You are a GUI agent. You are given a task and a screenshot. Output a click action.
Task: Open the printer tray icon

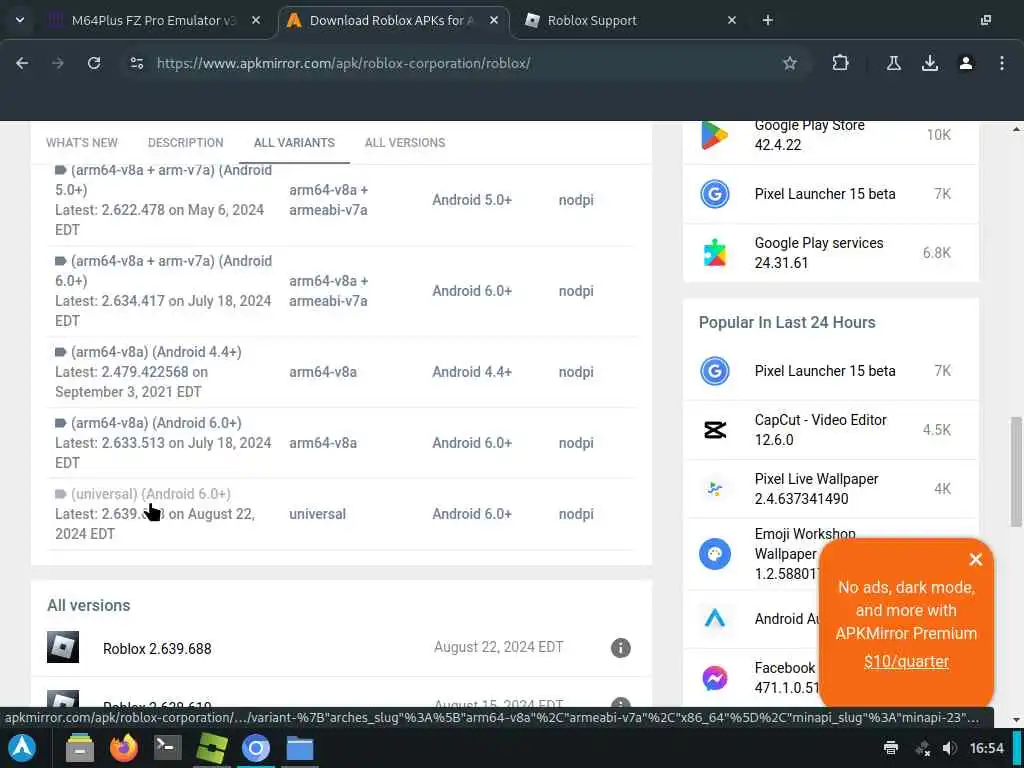891,748
